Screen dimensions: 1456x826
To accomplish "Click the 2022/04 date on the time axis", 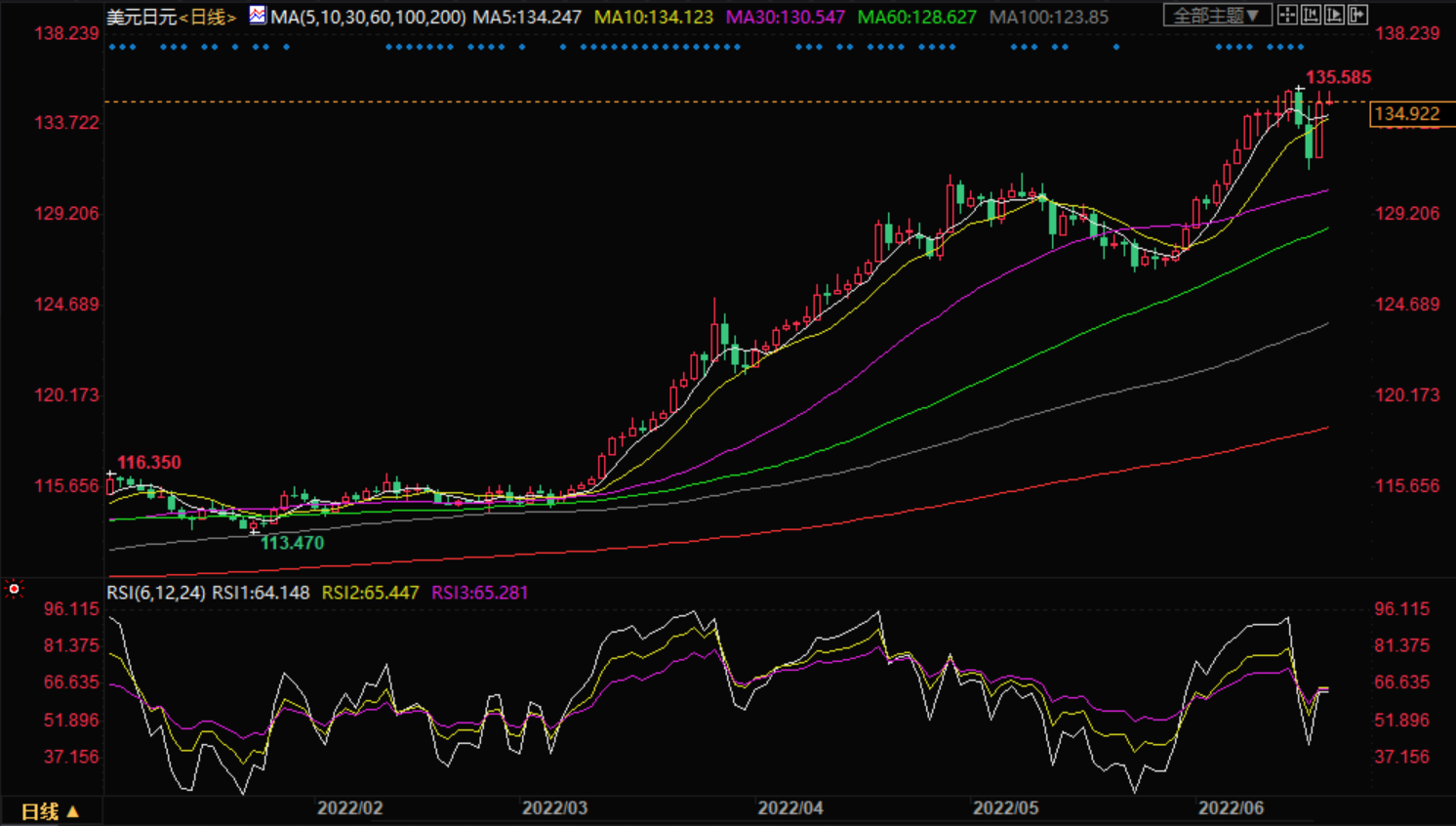I will coord(790,808).
